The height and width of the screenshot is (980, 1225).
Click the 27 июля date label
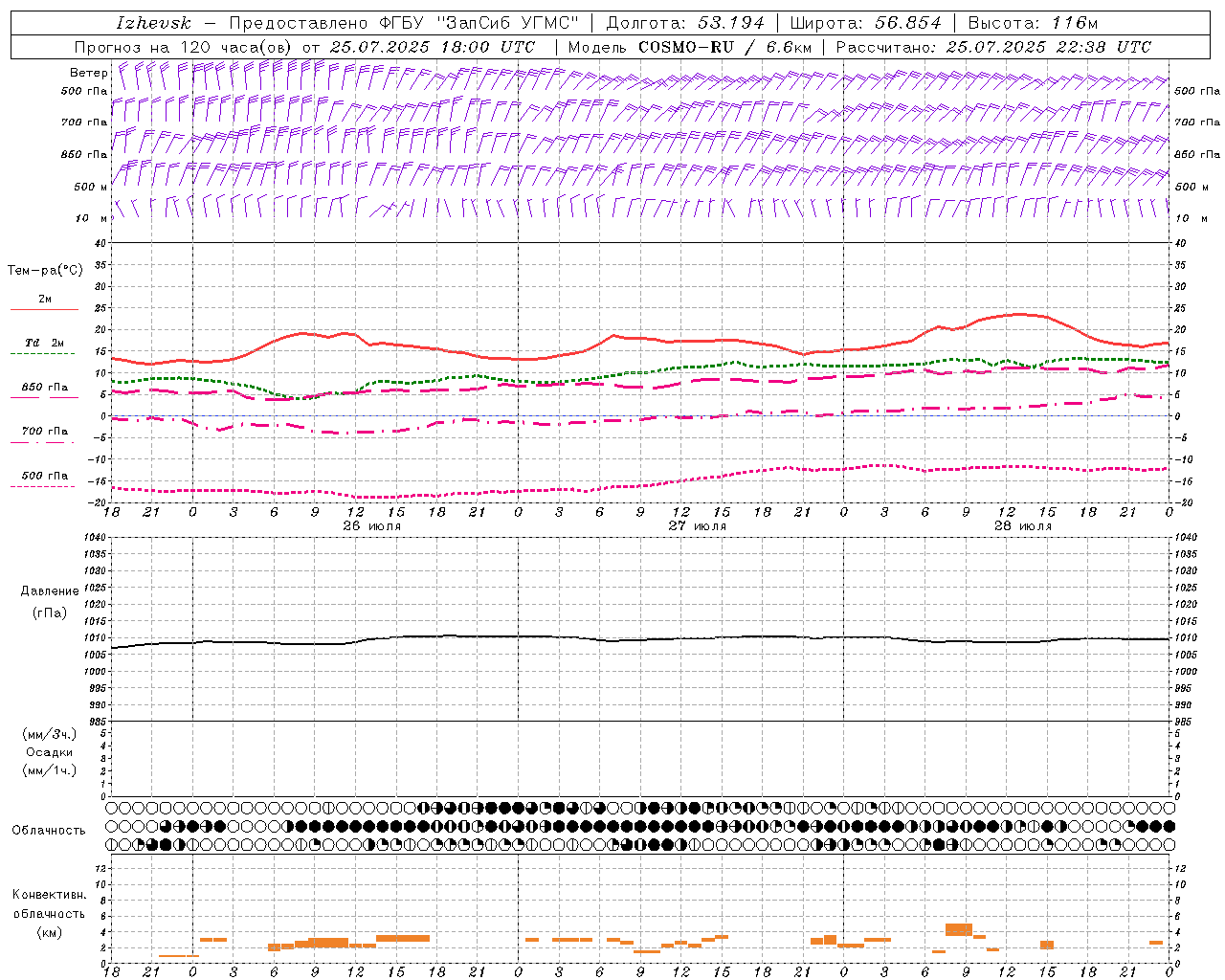698,526
